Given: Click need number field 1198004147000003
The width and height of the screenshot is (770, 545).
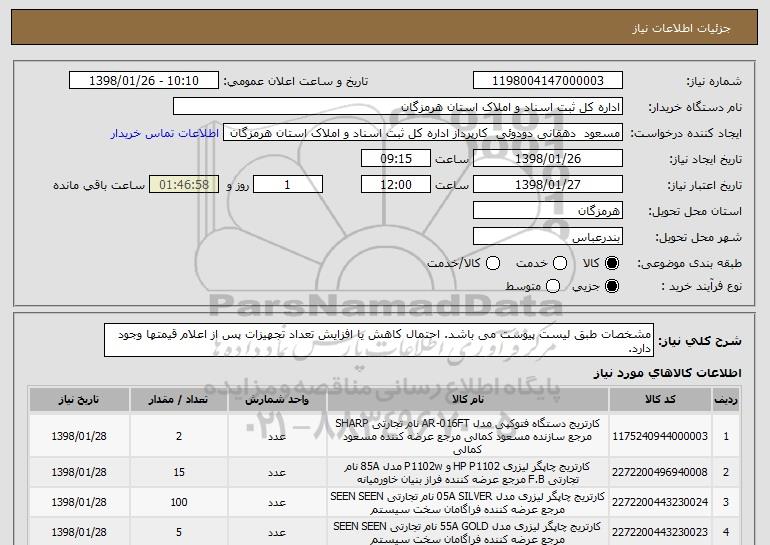Looking at the screenshot, I should click(548, 81).
